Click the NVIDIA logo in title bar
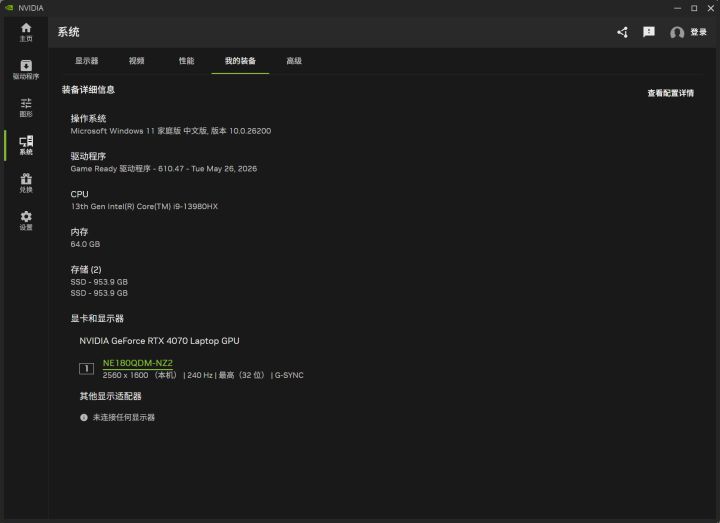Image resolution: width=720 pixels, height=523 pixels. tap(9, 8)
